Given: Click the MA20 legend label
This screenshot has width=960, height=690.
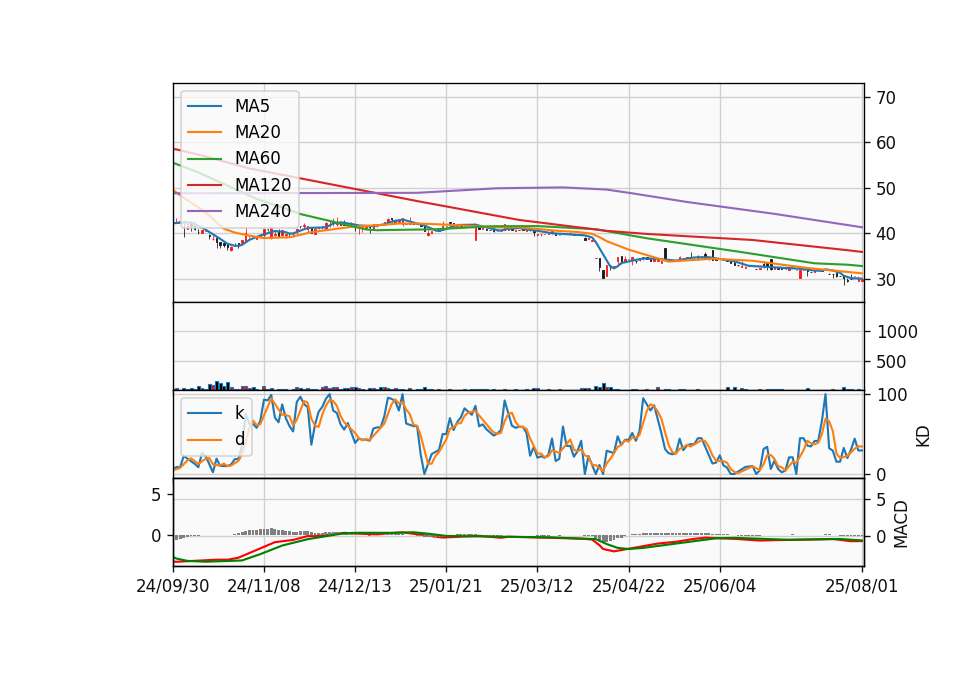Looking at the screenshot, I should click(x=258, y=132).
